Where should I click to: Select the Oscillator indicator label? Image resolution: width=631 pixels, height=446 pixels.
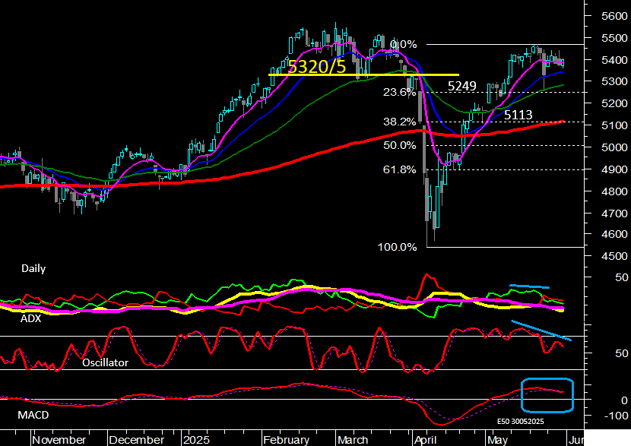click(x=105, y=363)
